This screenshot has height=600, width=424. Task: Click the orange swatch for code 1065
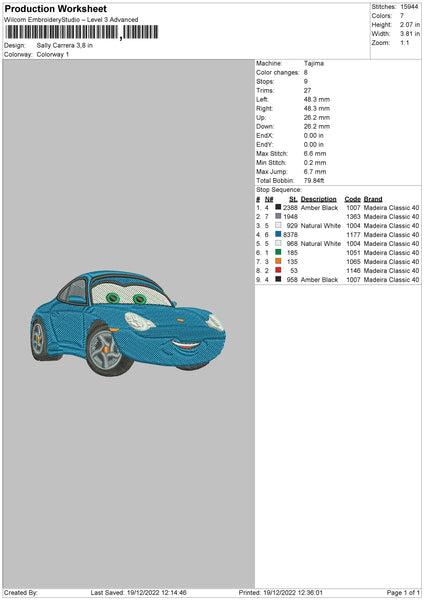click(278, 261)
